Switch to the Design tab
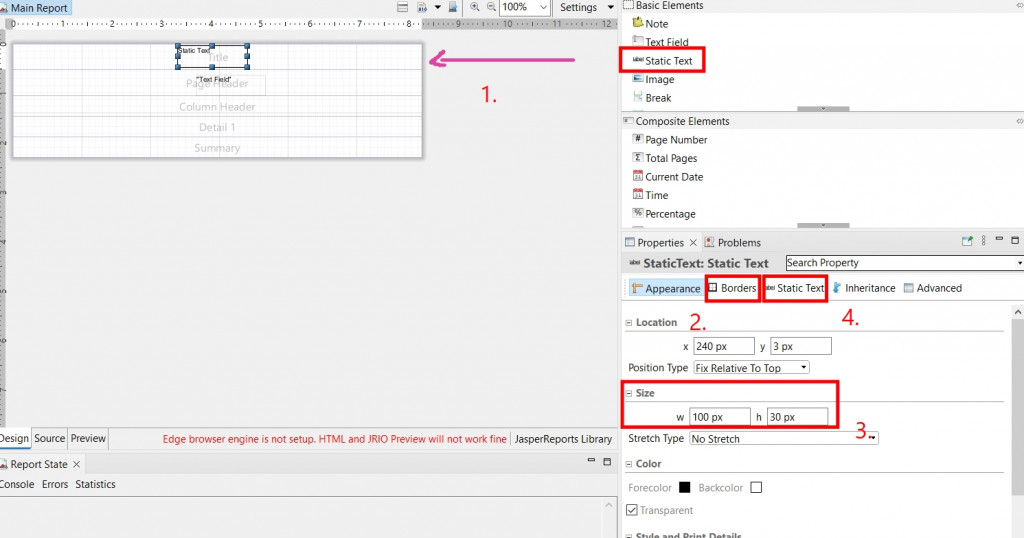The height and width of the screenshot is (538, 1024). [14, 438]
